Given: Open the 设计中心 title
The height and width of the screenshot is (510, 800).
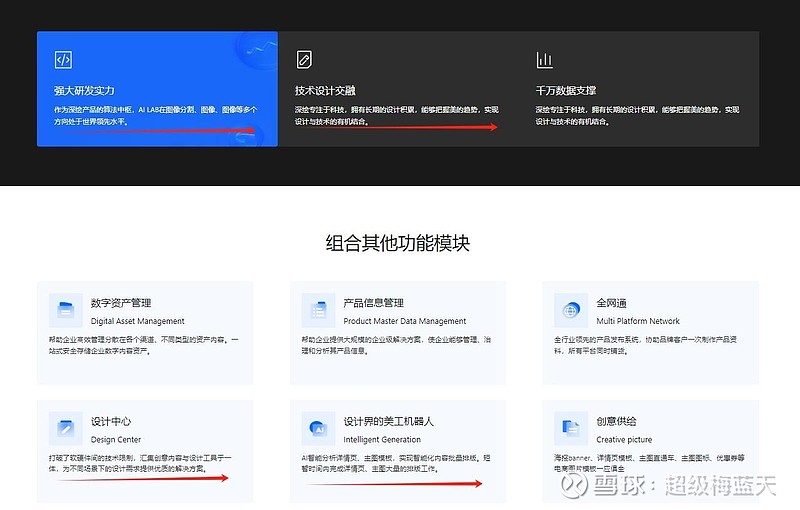Looking at the screenshot, I should tap(111, 421).
